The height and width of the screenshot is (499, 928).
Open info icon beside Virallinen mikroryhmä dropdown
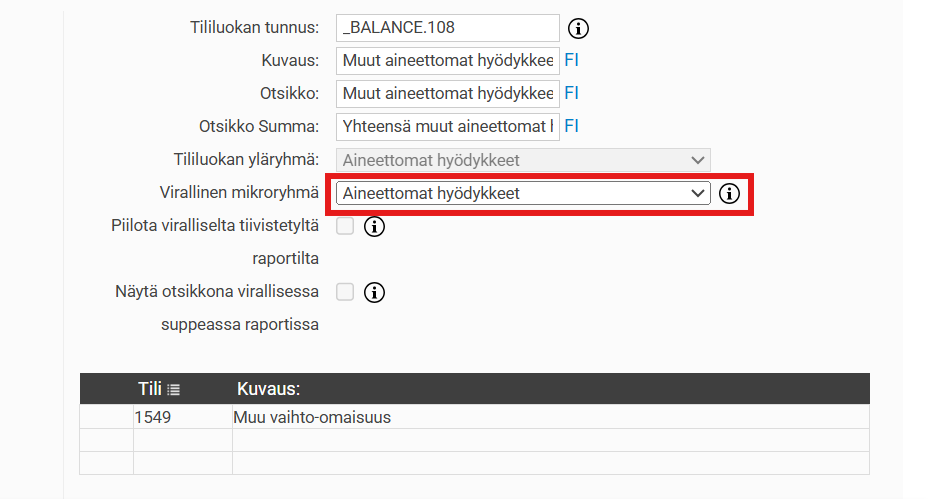[x=730, y=194]
